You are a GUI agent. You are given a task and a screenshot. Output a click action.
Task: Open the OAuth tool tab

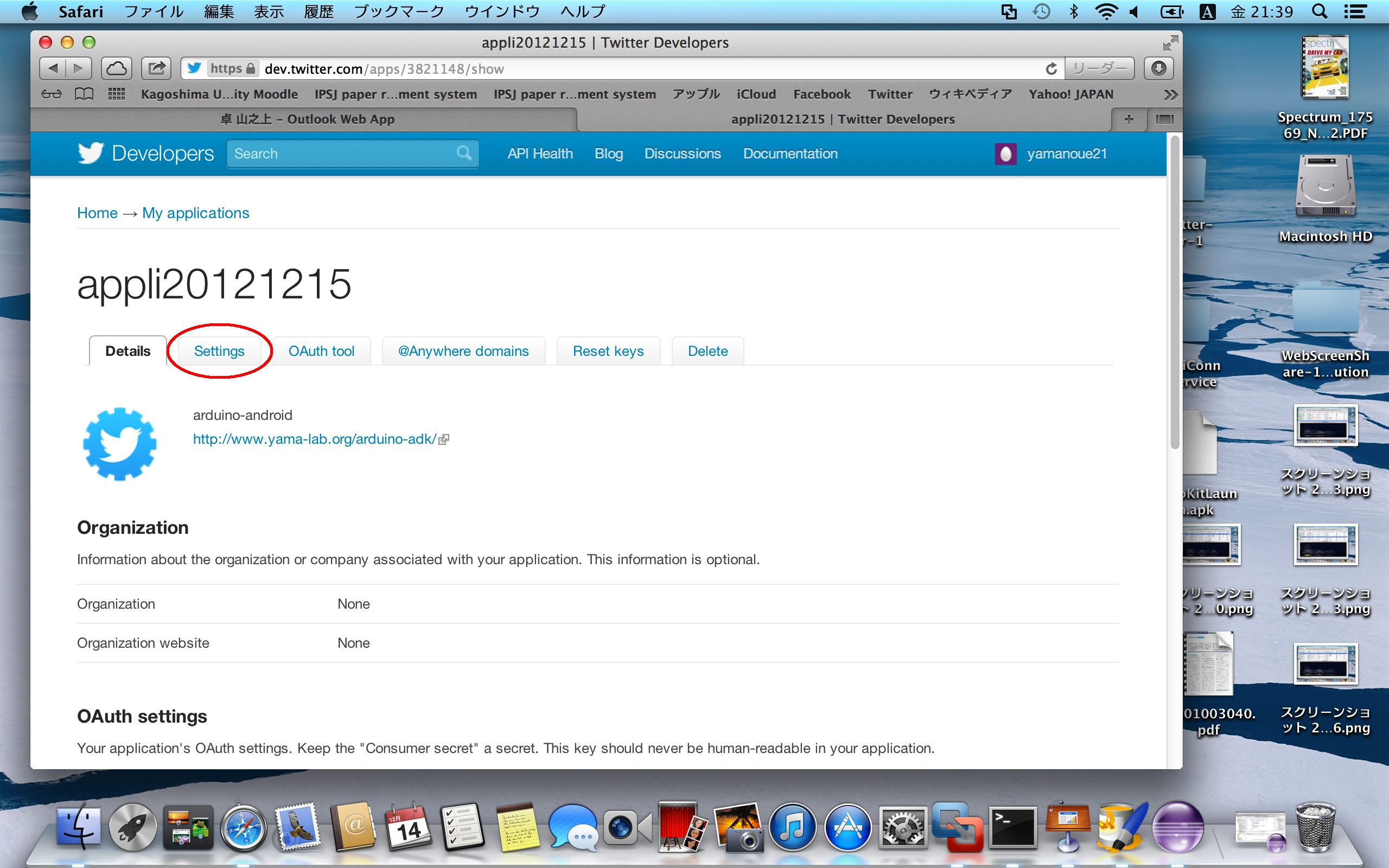tap(321, 351)
